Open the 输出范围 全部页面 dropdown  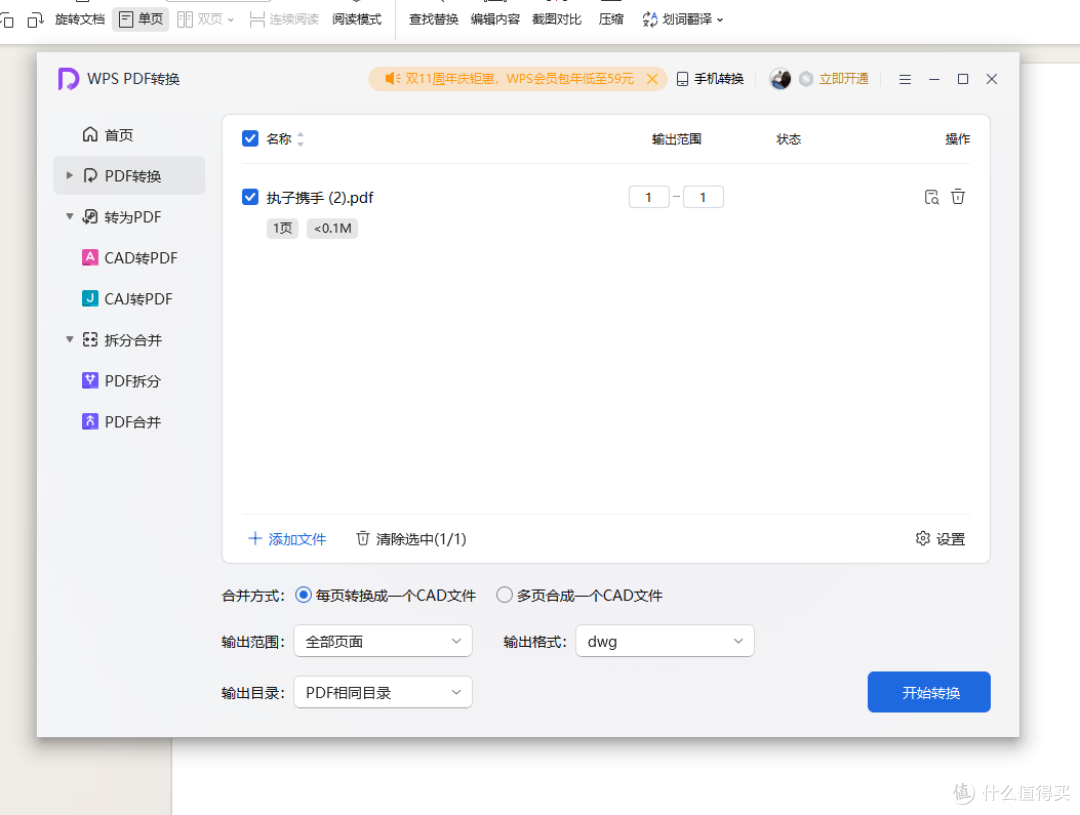(x=383, y=641)
